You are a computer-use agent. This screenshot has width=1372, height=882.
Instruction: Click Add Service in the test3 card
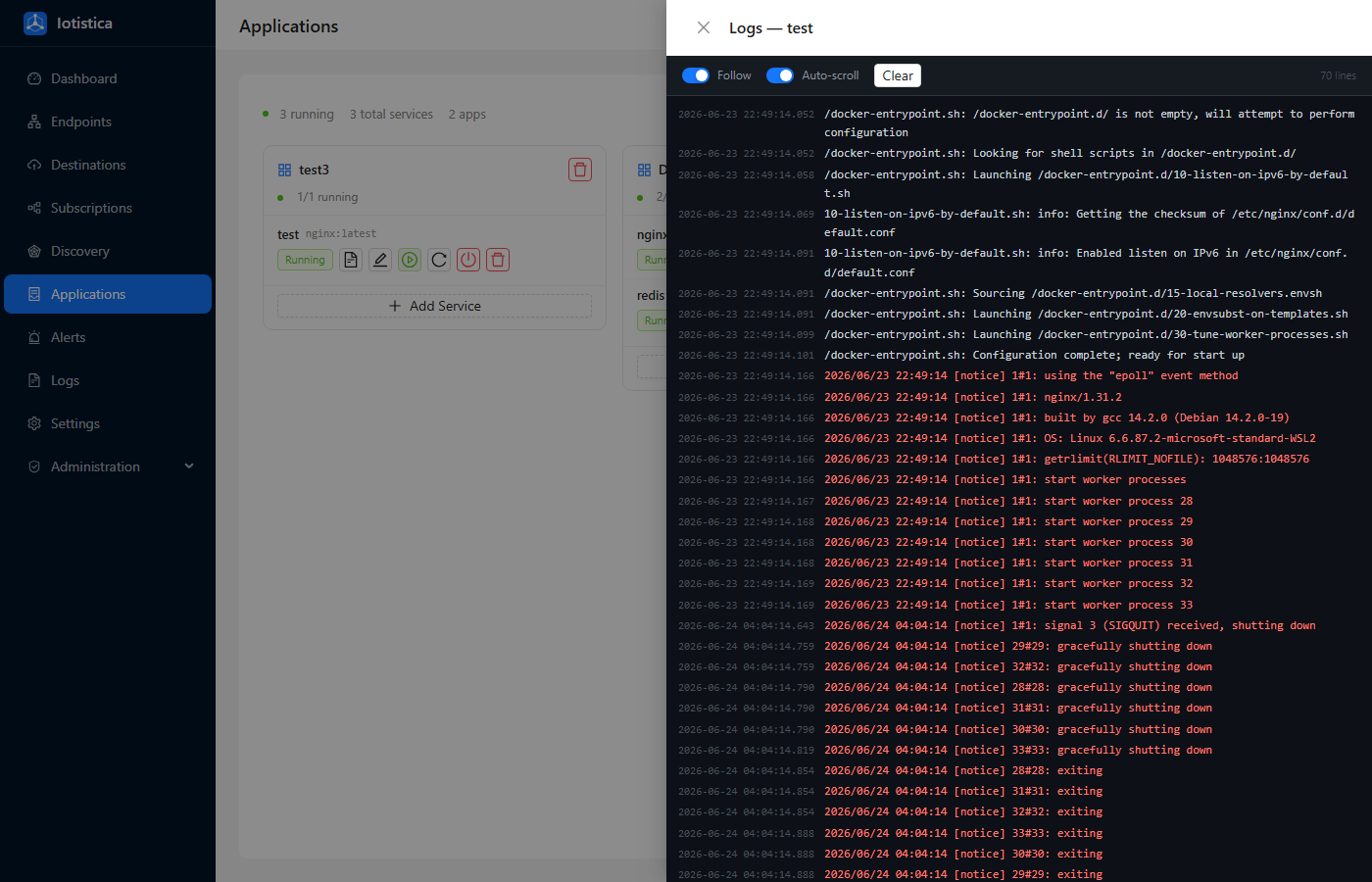click(x=434, y=306)
